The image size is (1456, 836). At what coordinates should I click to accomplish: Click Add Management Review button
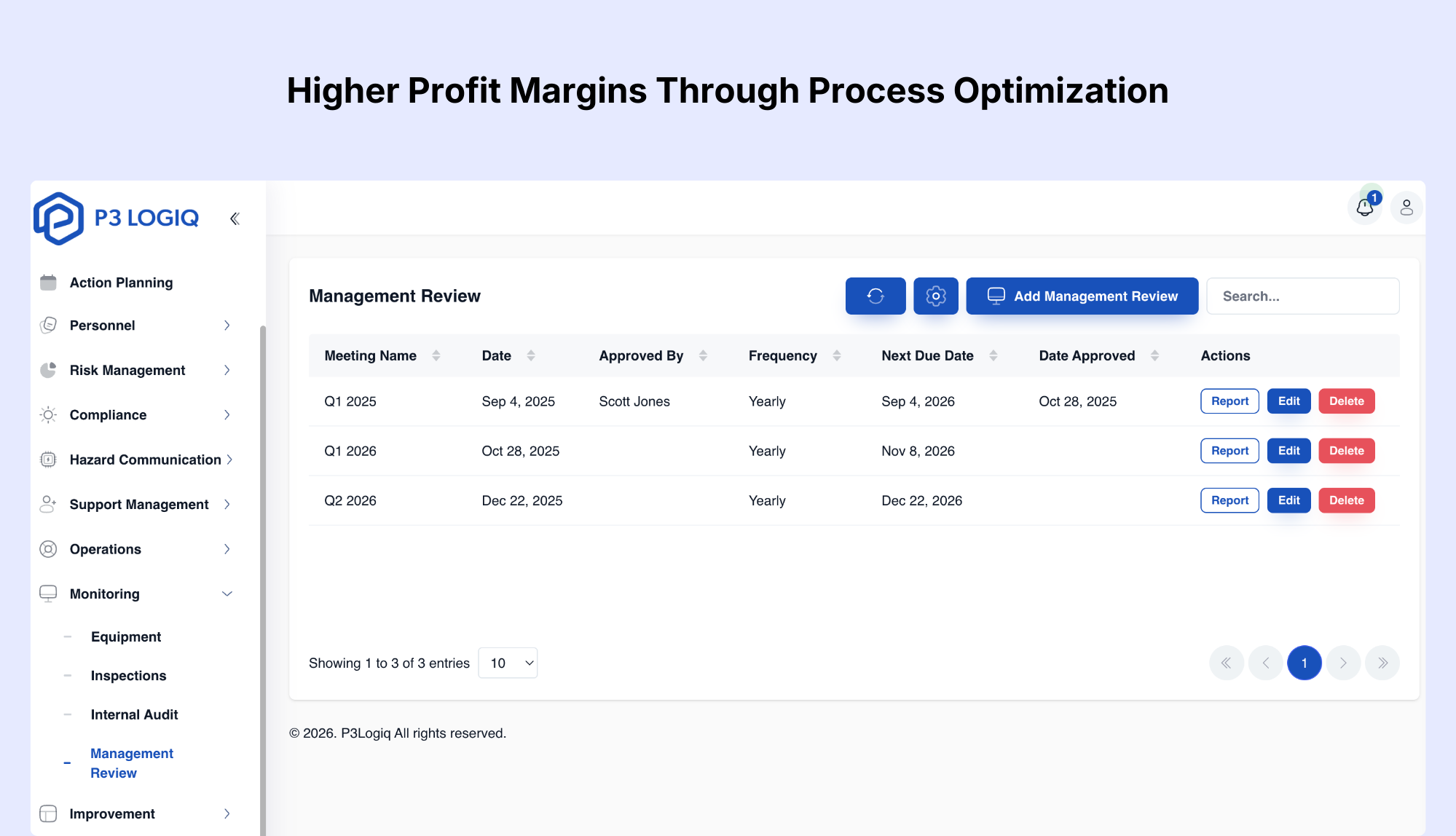point(1082,296)
